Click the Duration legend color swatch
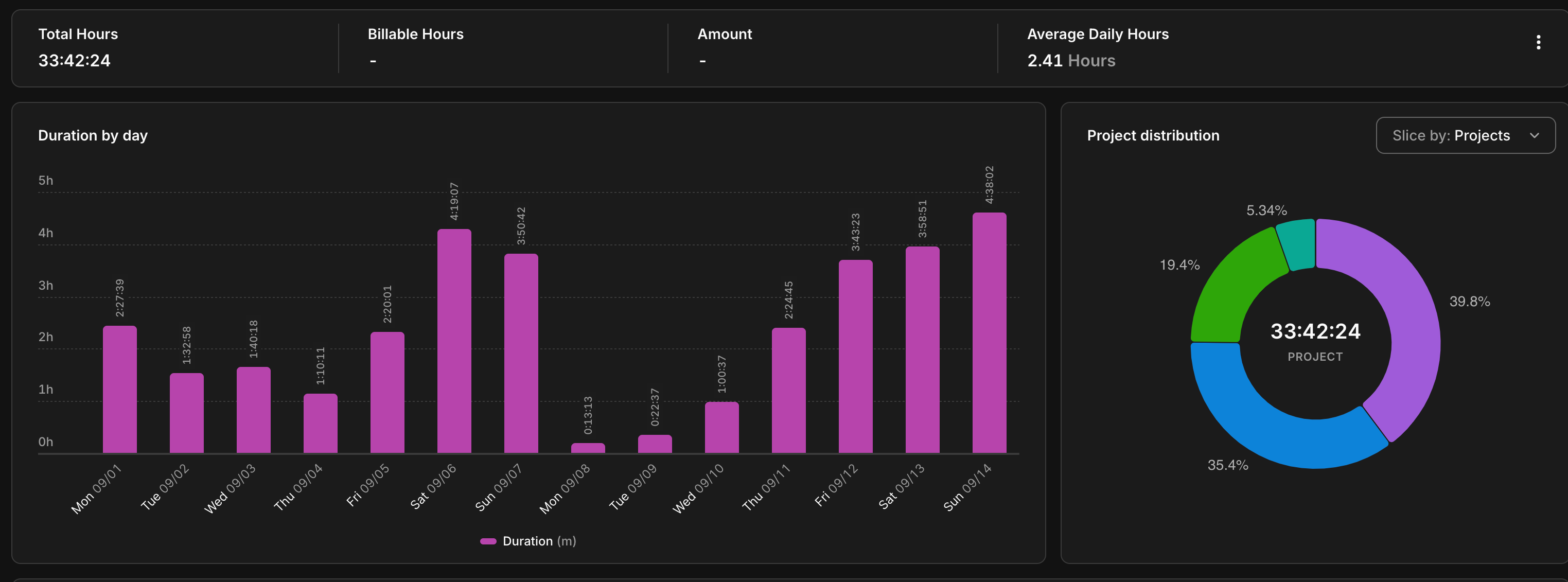The width and height of the screenshot is (1568, 582). 488,541
